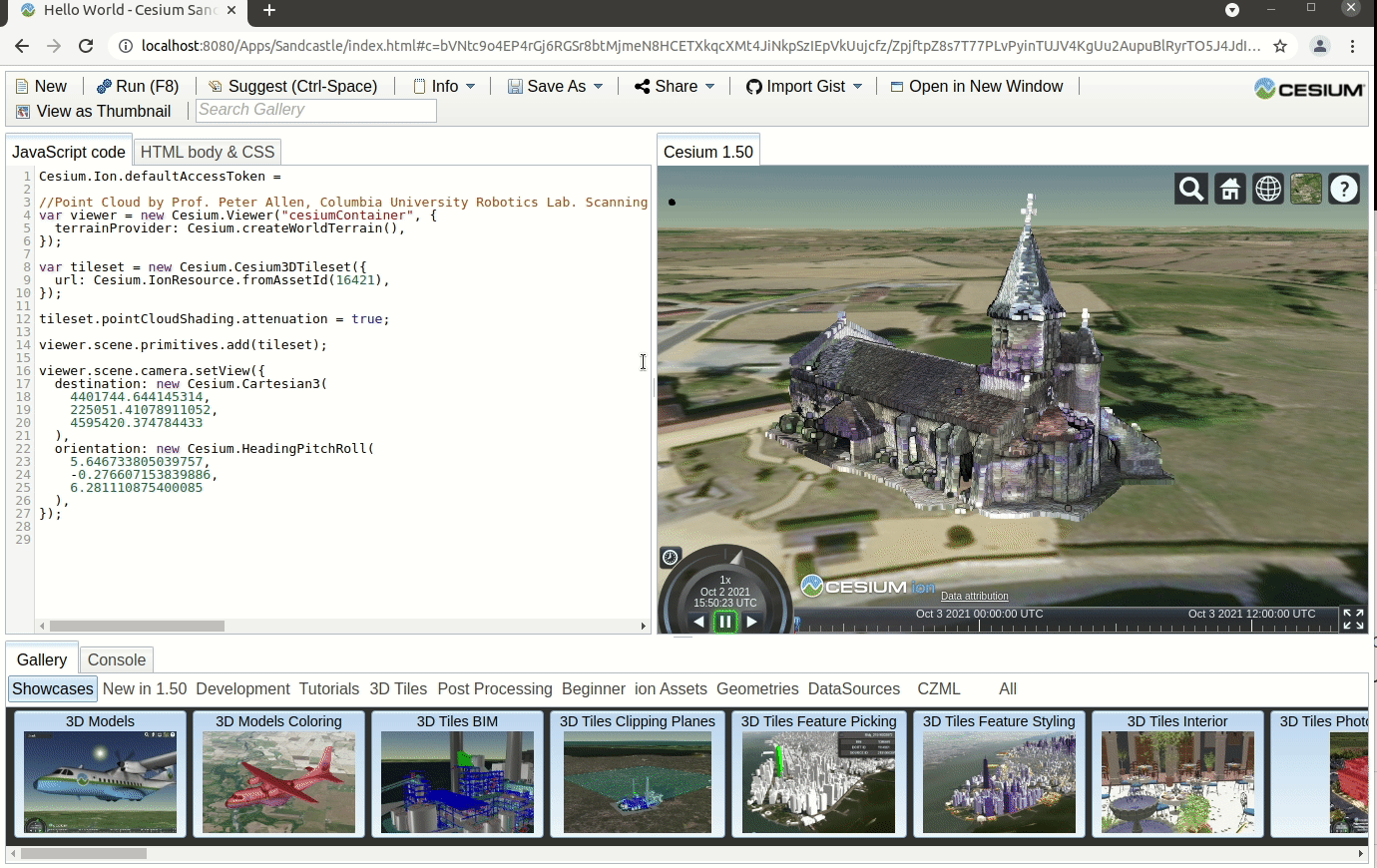1377x868 pixels.
Task: Select the Cesium 1.50 viewer tab
Action: point(708,152)
